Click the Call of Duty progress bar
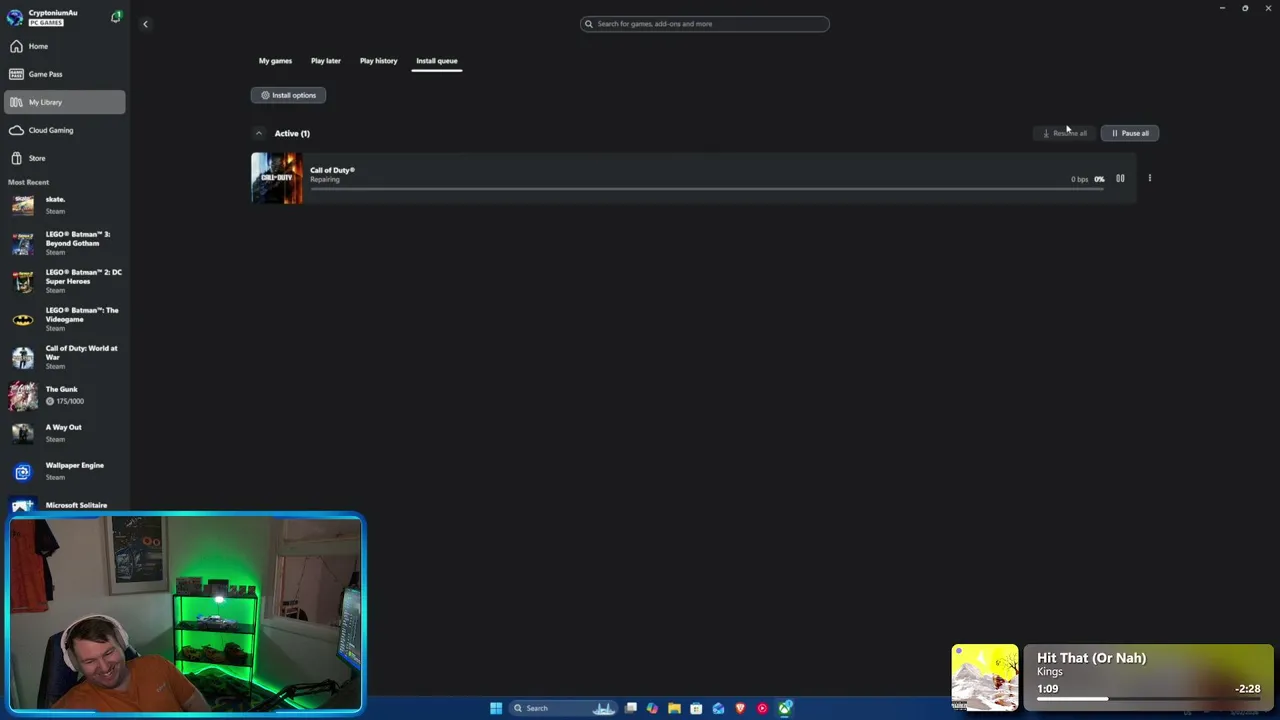The width and height of the screenshot is (1280, 720). 706,189
